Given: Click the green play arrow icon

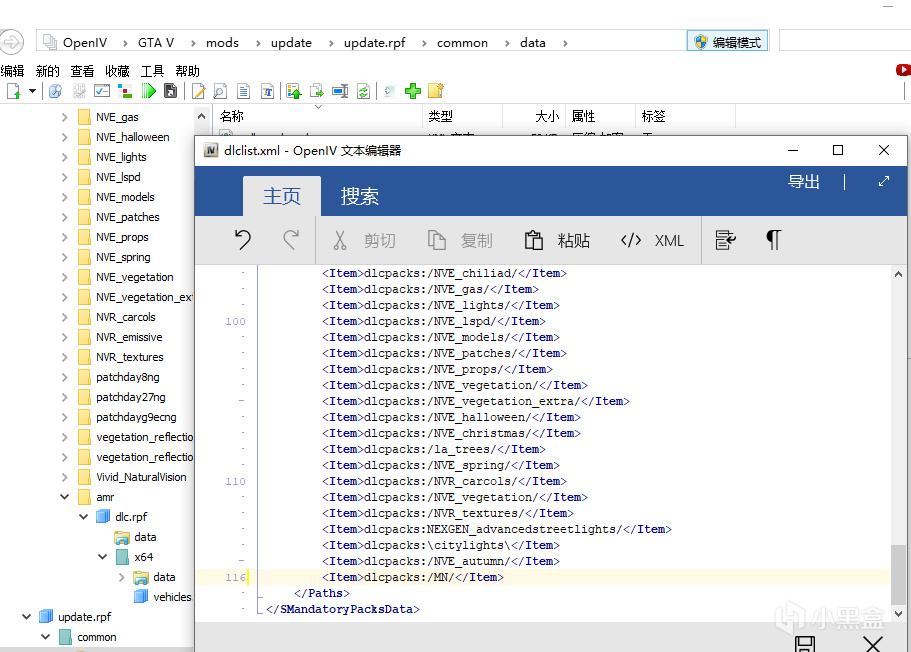Looking at the screenshot, I should tap(148, 91).
